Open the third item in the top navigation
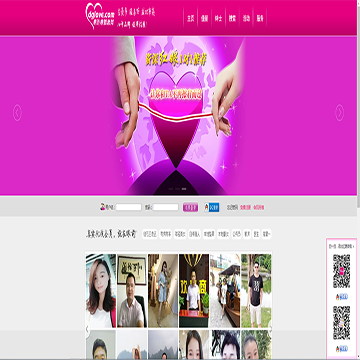Viewport: 360px width, 360px height. click(218, 19)
